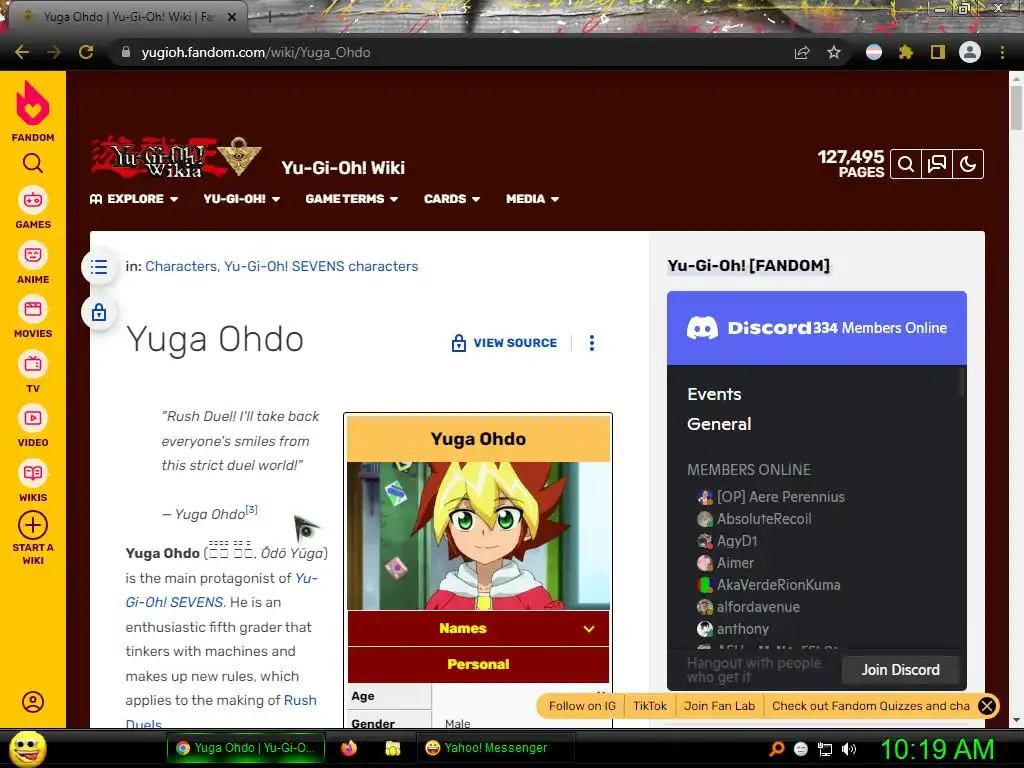Click the page protection lock icon
1024x768 pixels.
tap(99, 312)
